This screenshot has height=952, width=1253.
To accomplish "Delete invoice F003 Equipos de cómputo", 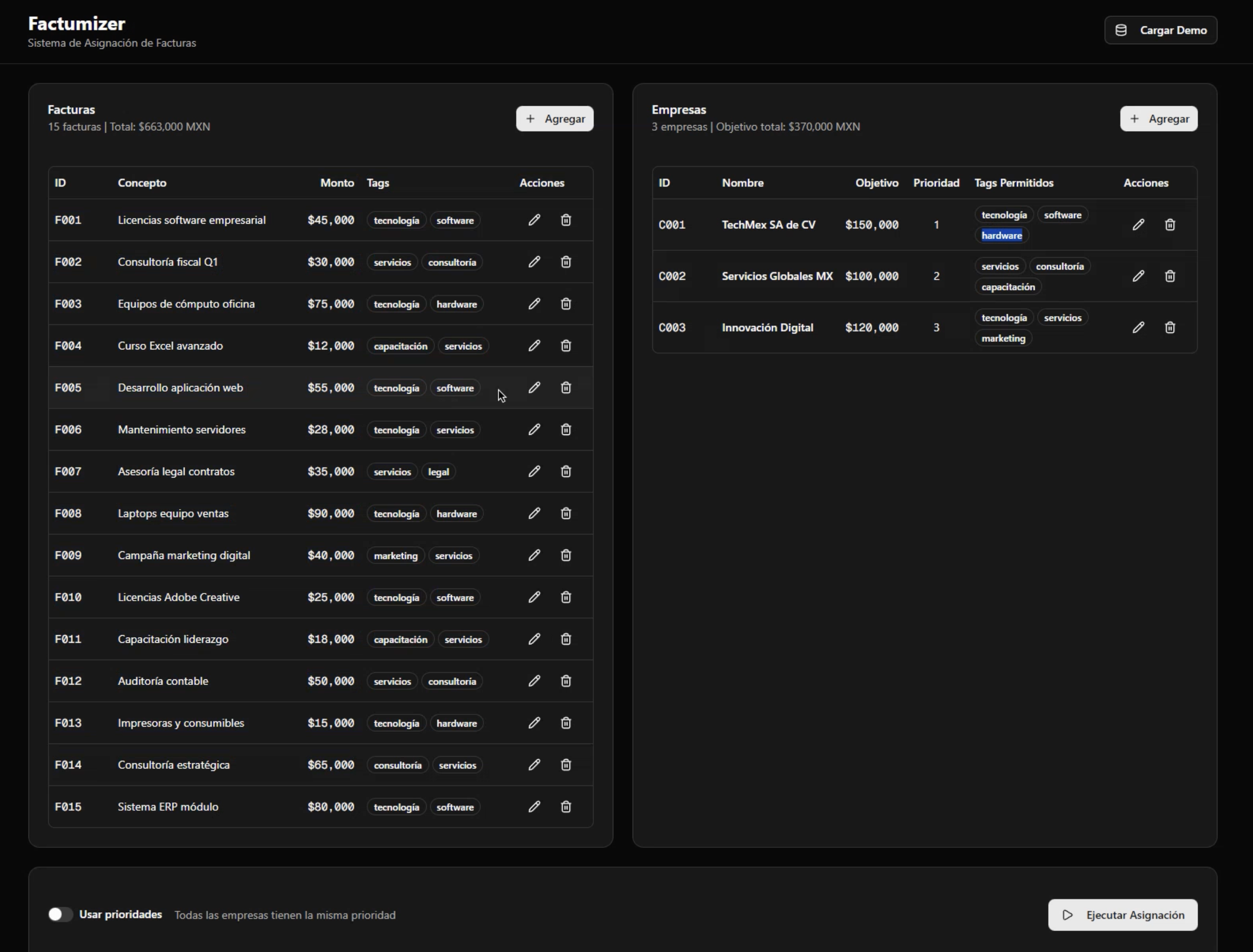I will (565, 304).
